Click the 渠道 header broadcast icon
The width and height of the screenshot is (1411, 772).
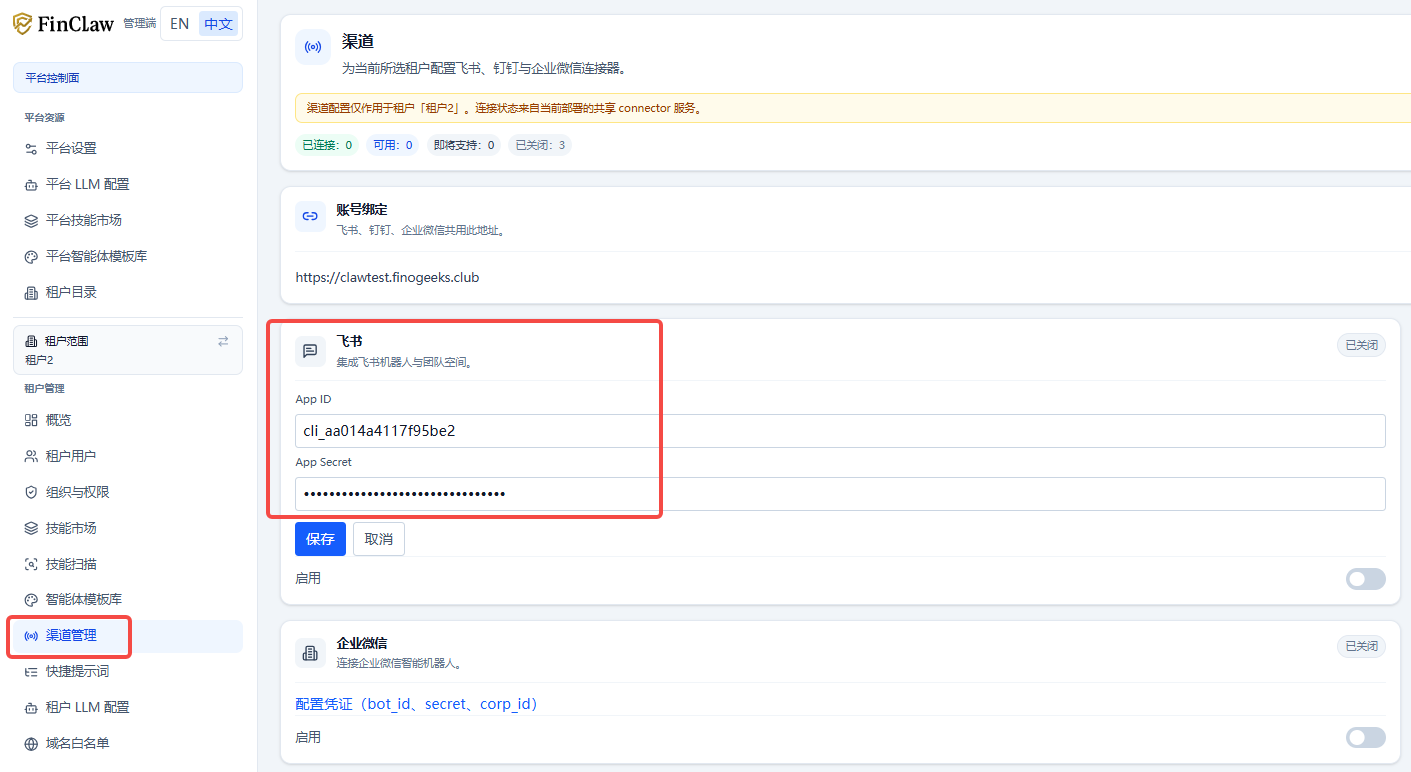coord(313,47)
